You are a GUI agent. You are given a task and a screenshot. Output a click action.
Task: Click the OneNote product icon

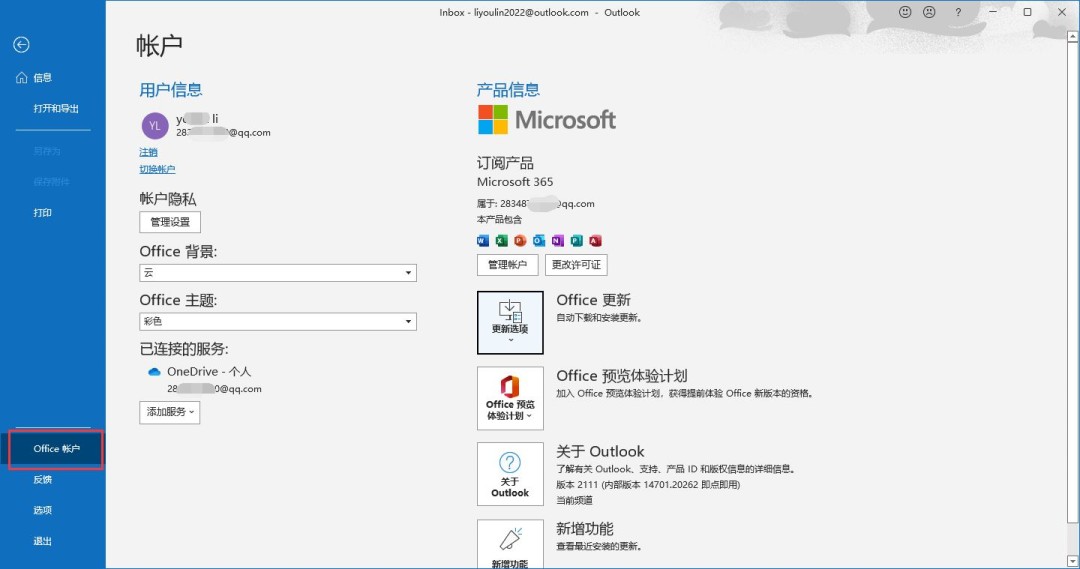pyautogui.click(x=558, y=240)
